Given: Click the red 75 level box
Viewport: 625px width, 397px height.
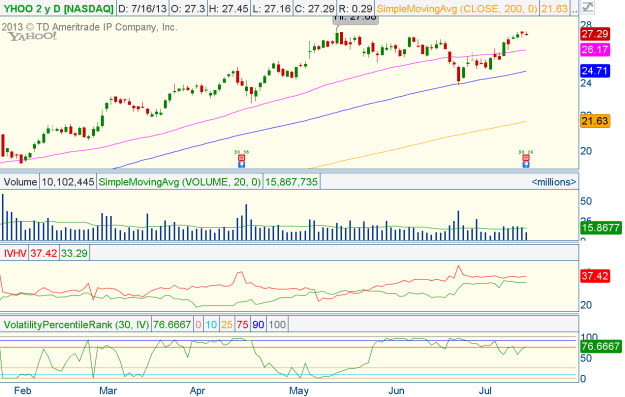Looking at the screenshot, I should coord(242,324).
